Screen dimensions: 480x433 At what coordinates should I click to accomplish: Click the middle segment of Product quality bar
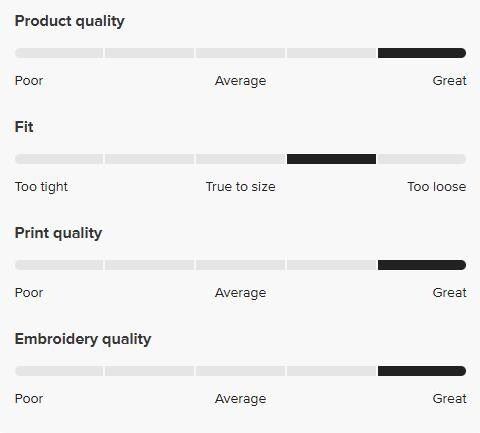tap(240, 53)
